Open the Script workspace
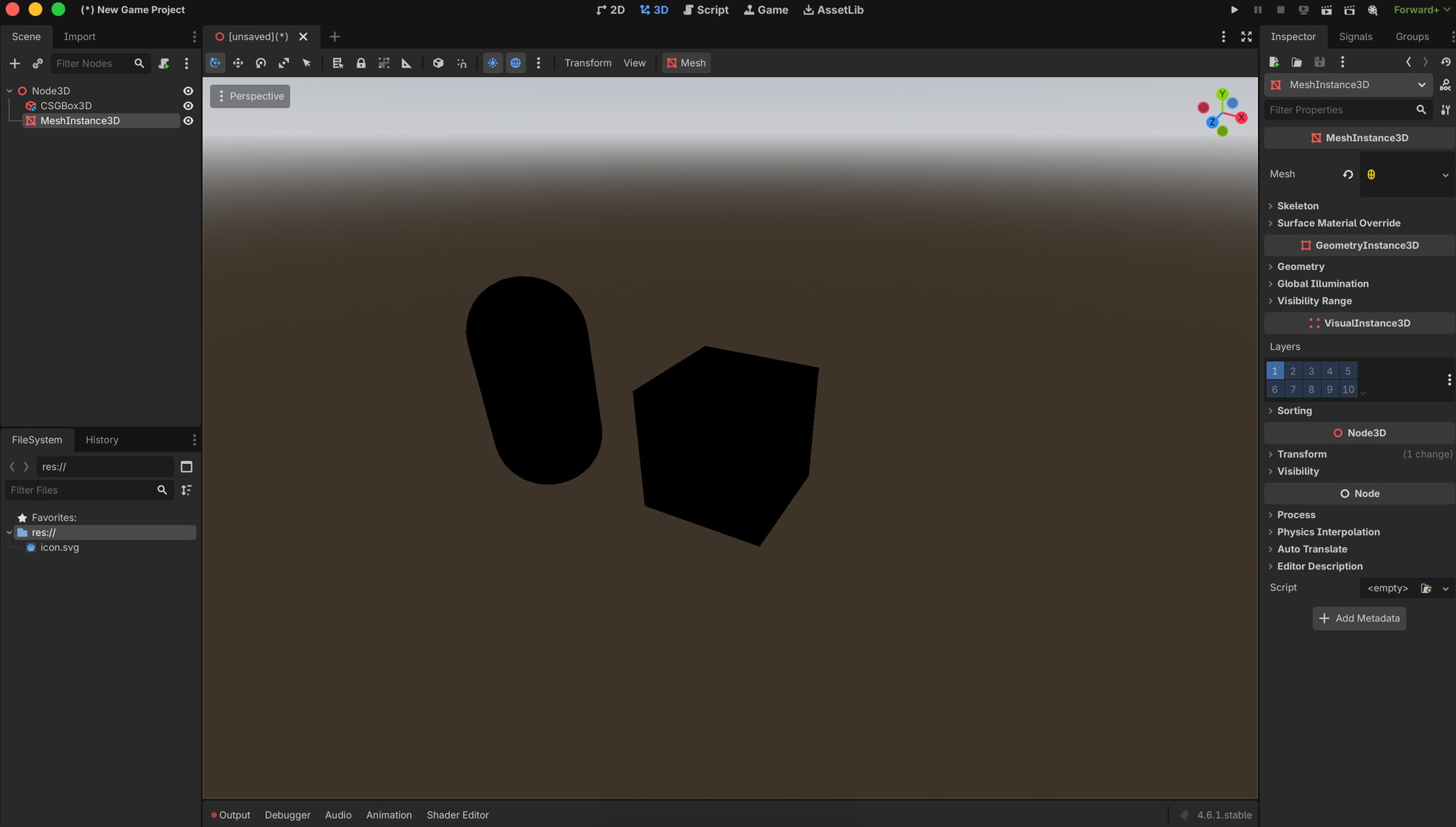 pos(705,10)
